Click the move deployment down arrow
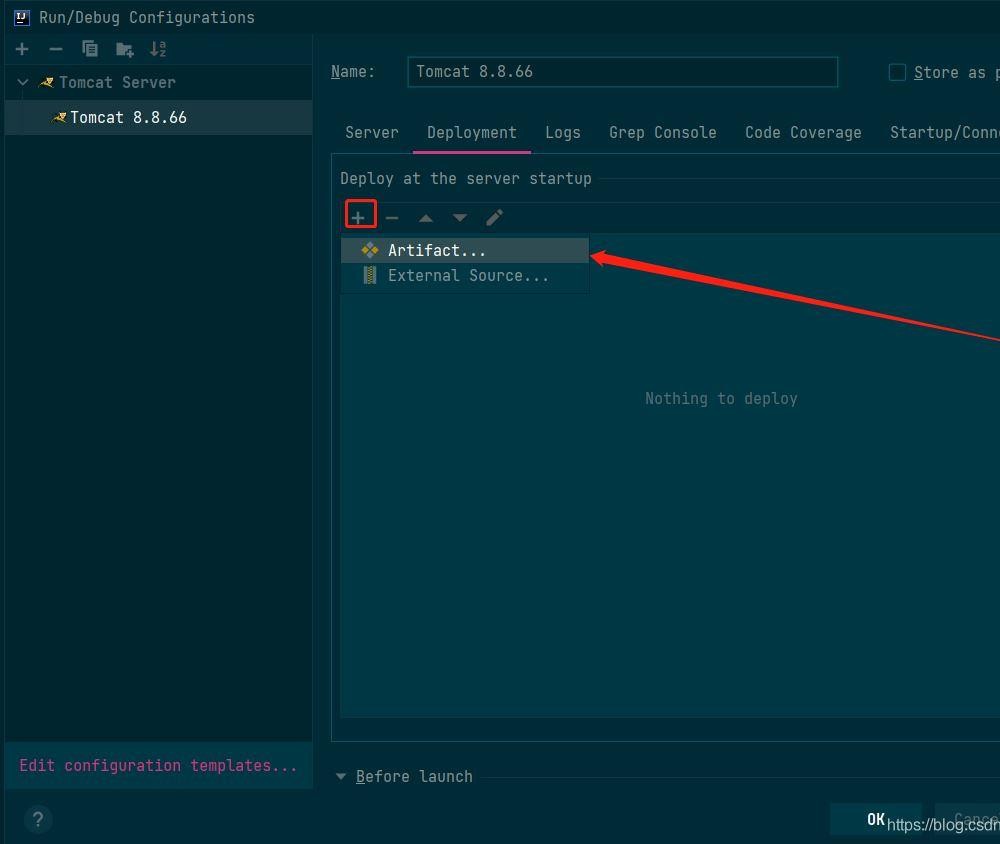 [x=460, y=217]
